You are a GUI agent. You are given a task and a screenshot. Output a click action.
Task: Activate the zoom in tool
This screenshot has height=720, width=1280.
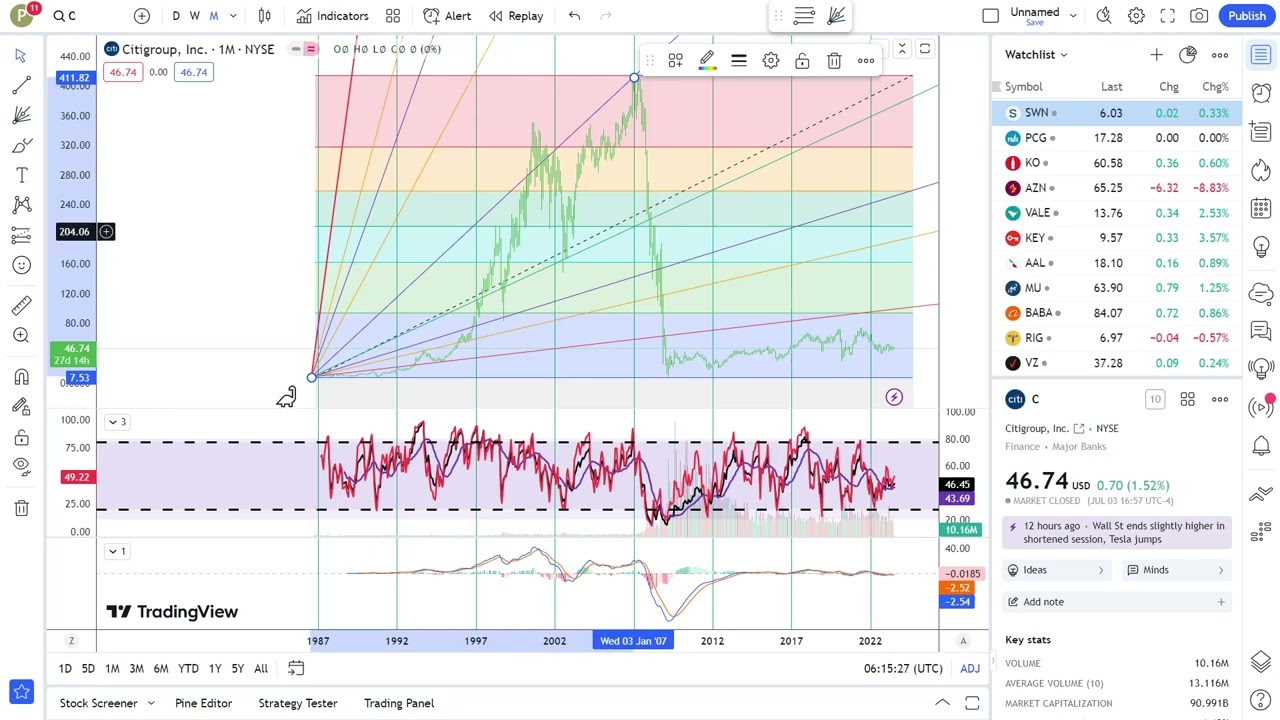coord(21,335)
